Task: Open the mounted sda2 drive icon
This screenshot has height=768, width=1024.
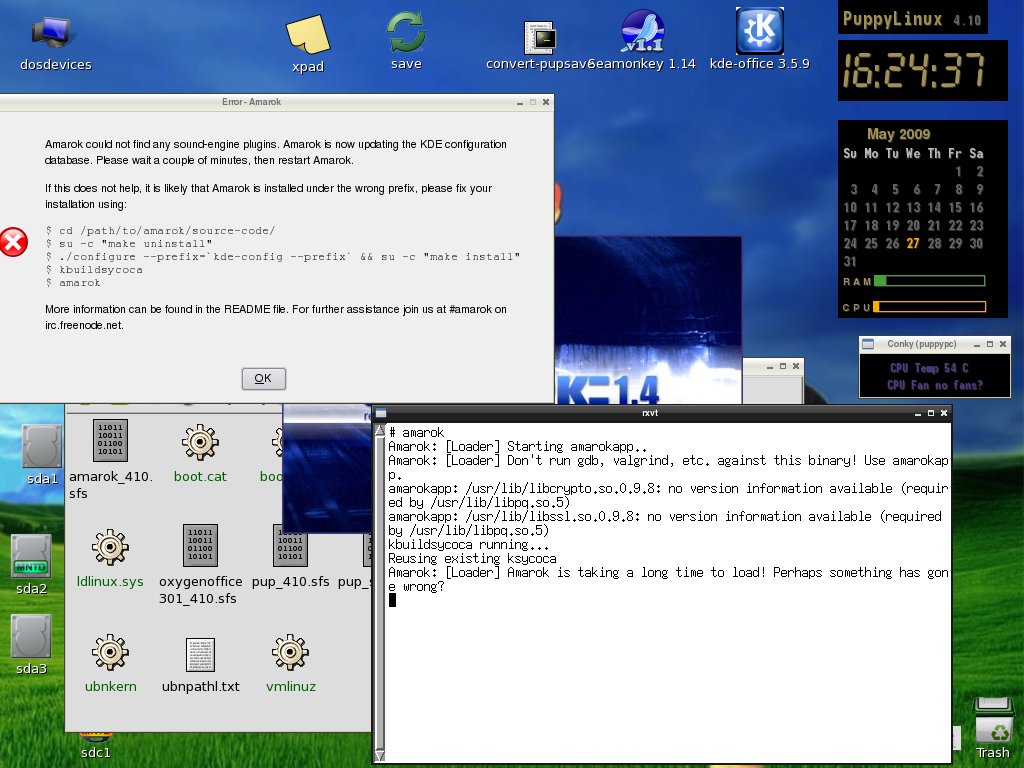Action: [x=31, y=556]
